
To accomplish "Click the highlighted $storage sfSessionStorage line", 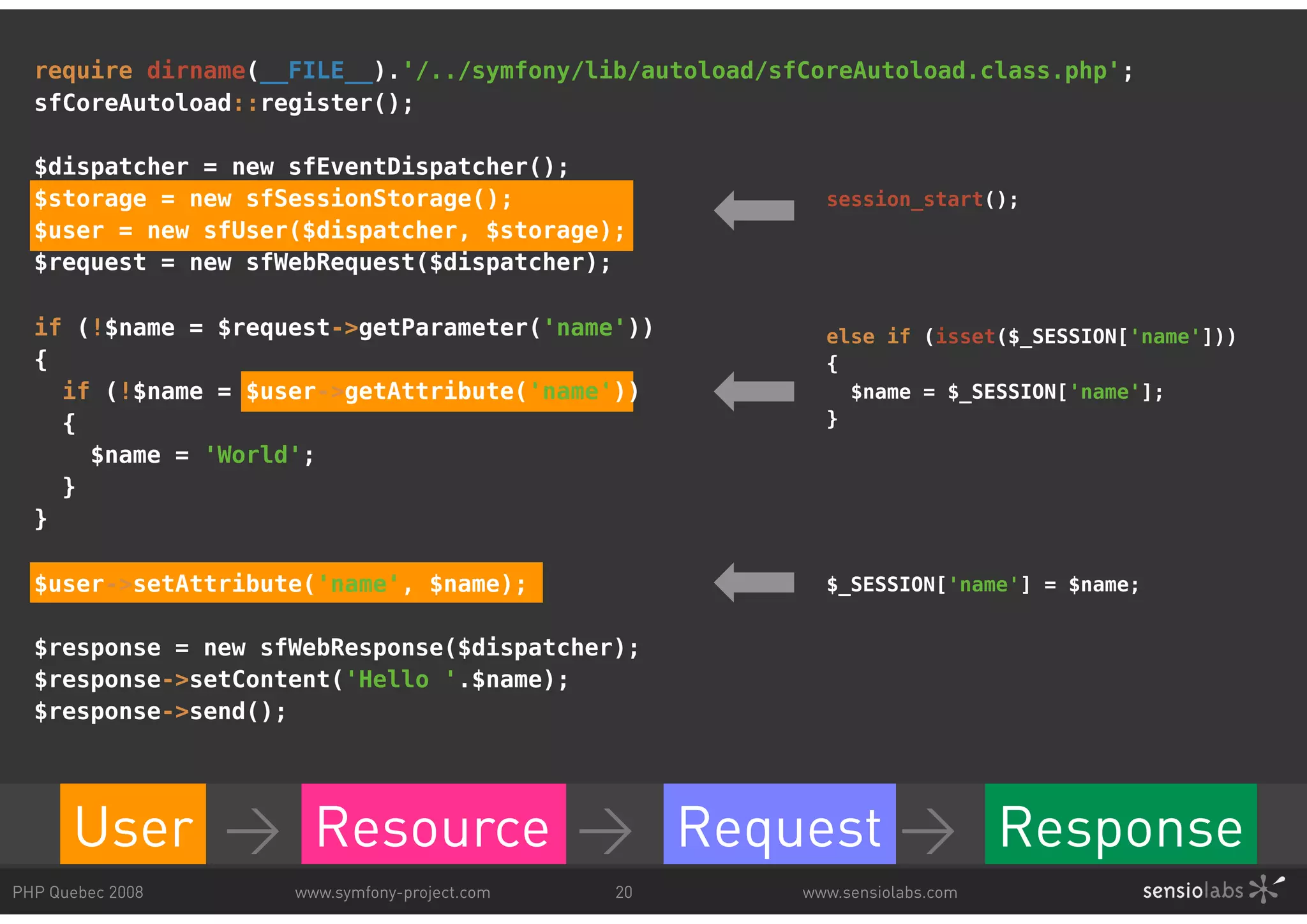I will 274,199.
